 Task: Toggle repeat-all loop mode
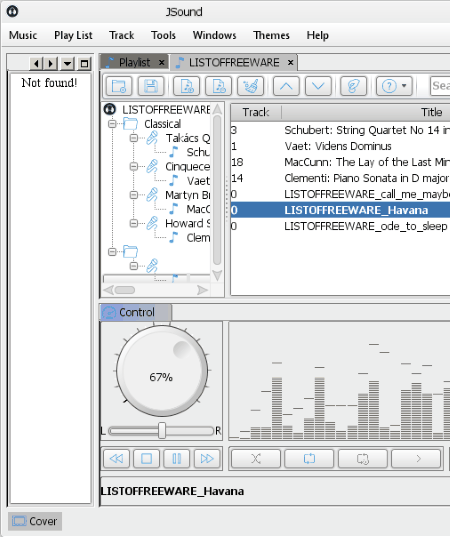coord(309,458)
